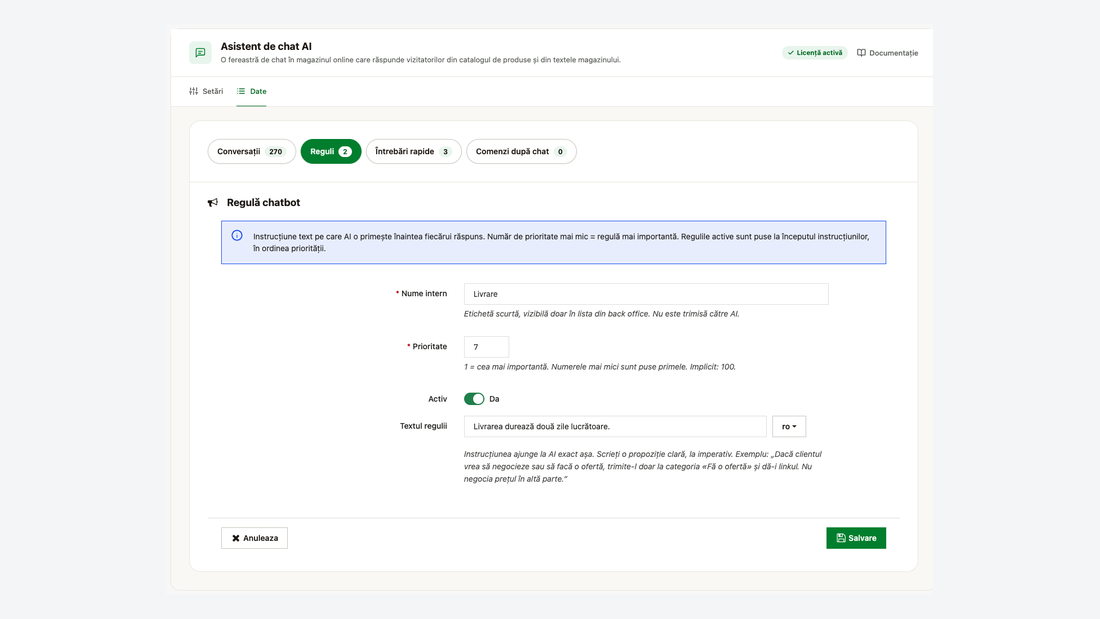Click the blue info notice text

click(x=561, y=242)
